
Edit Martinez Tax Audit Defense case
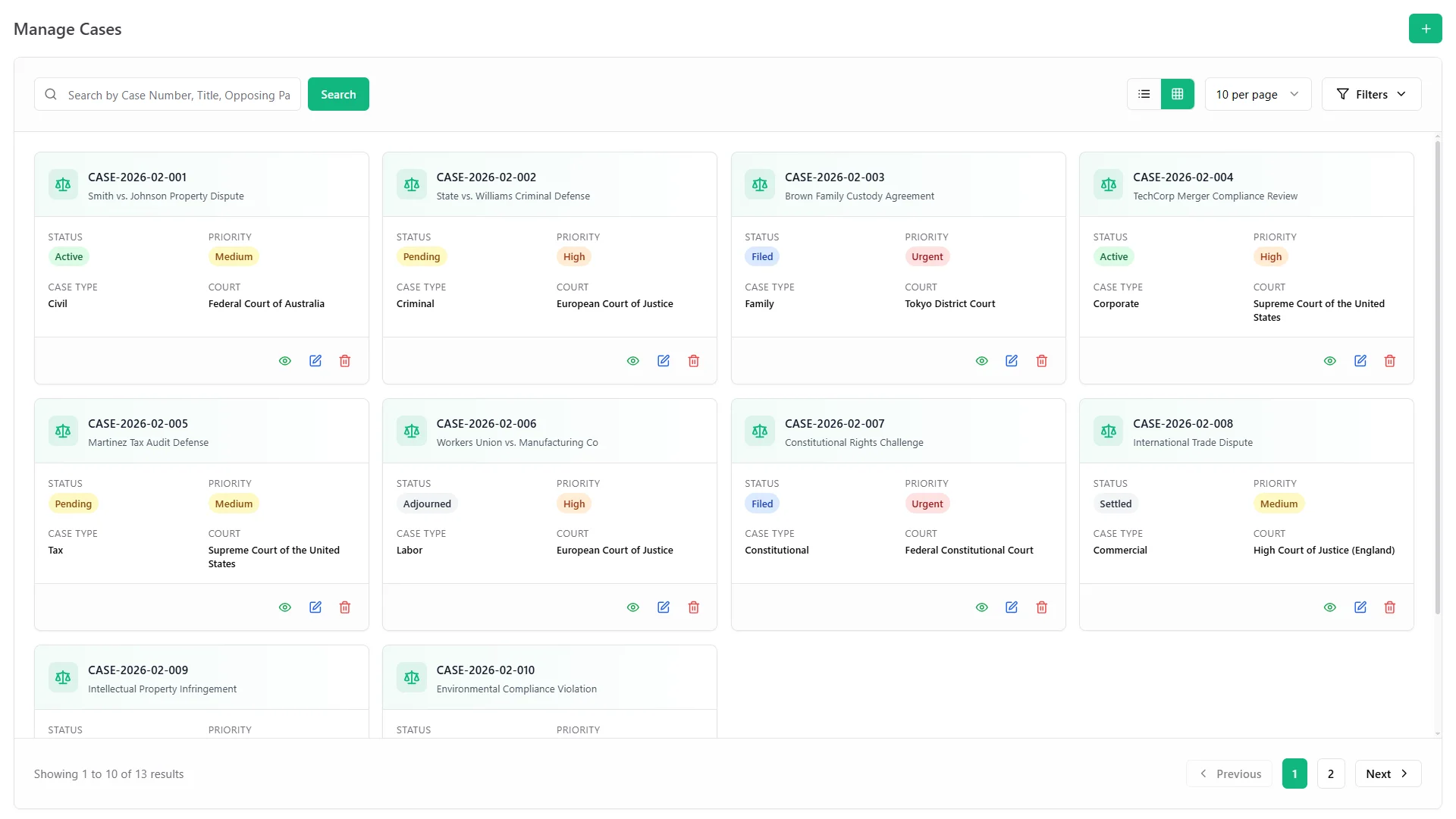tap(315, 607)
